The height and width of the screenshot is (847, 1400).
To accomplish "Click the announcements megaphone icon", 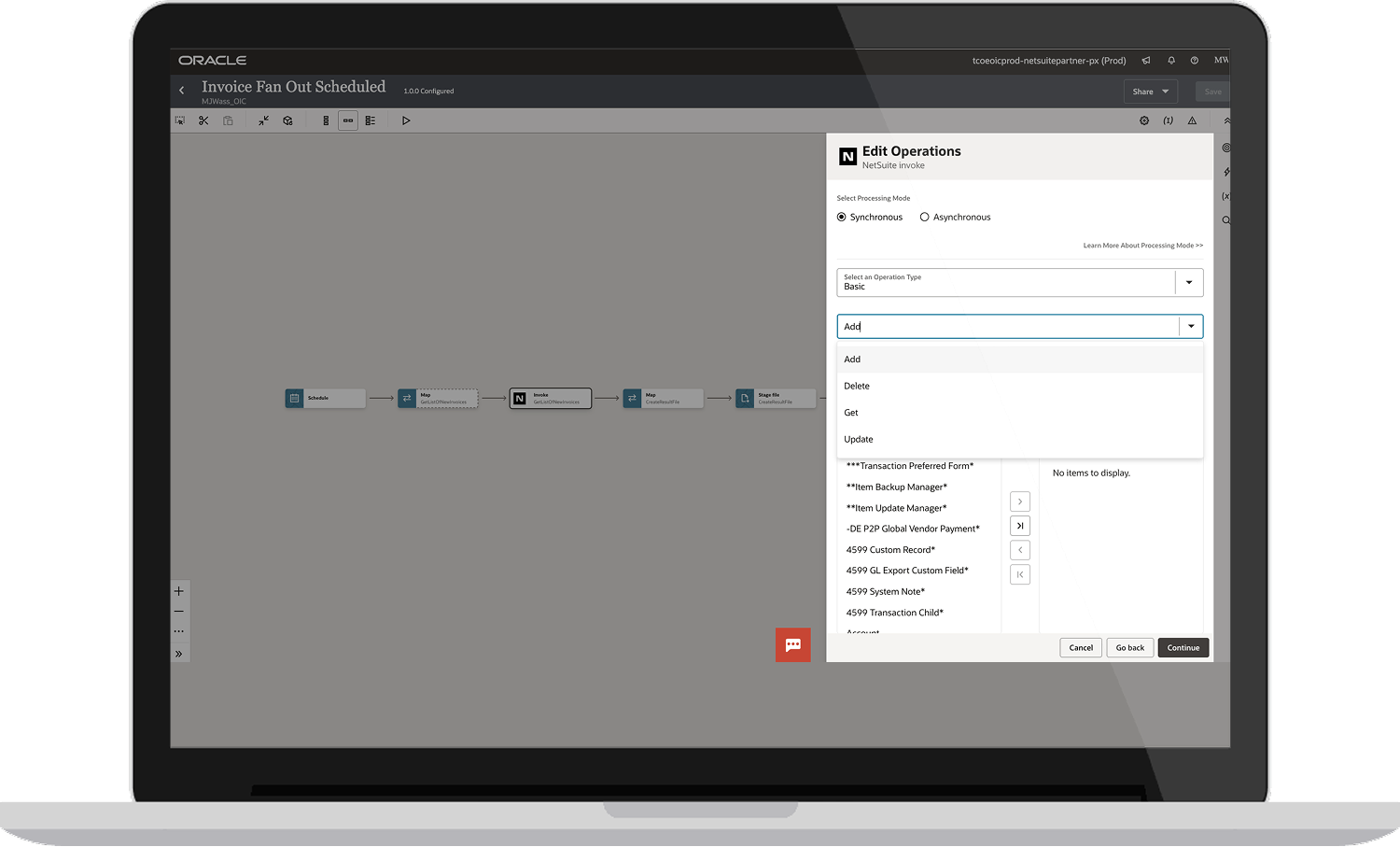I will pos(1146,61).
